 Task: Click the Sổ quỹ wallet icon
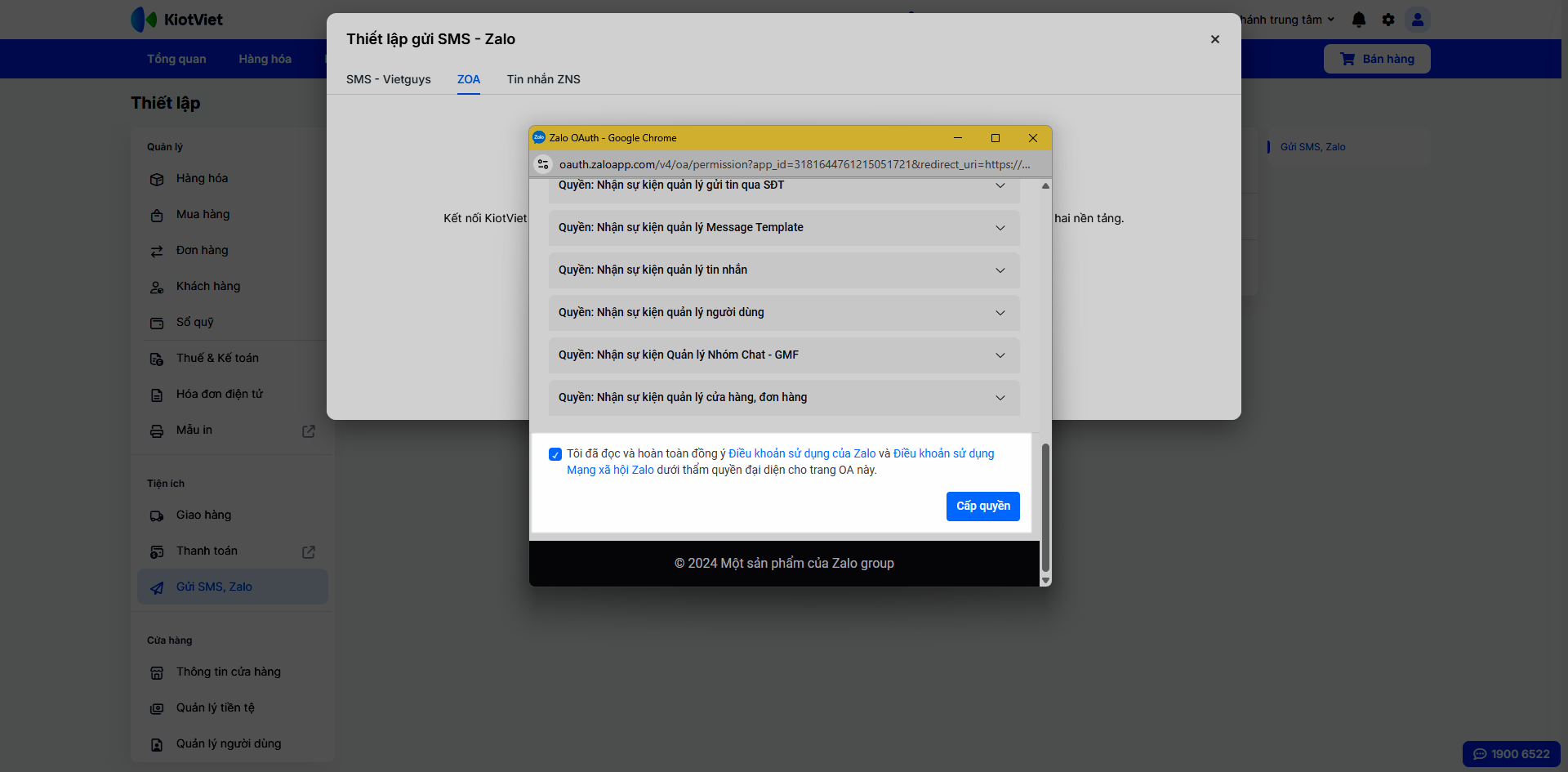(x=157, y=323)
